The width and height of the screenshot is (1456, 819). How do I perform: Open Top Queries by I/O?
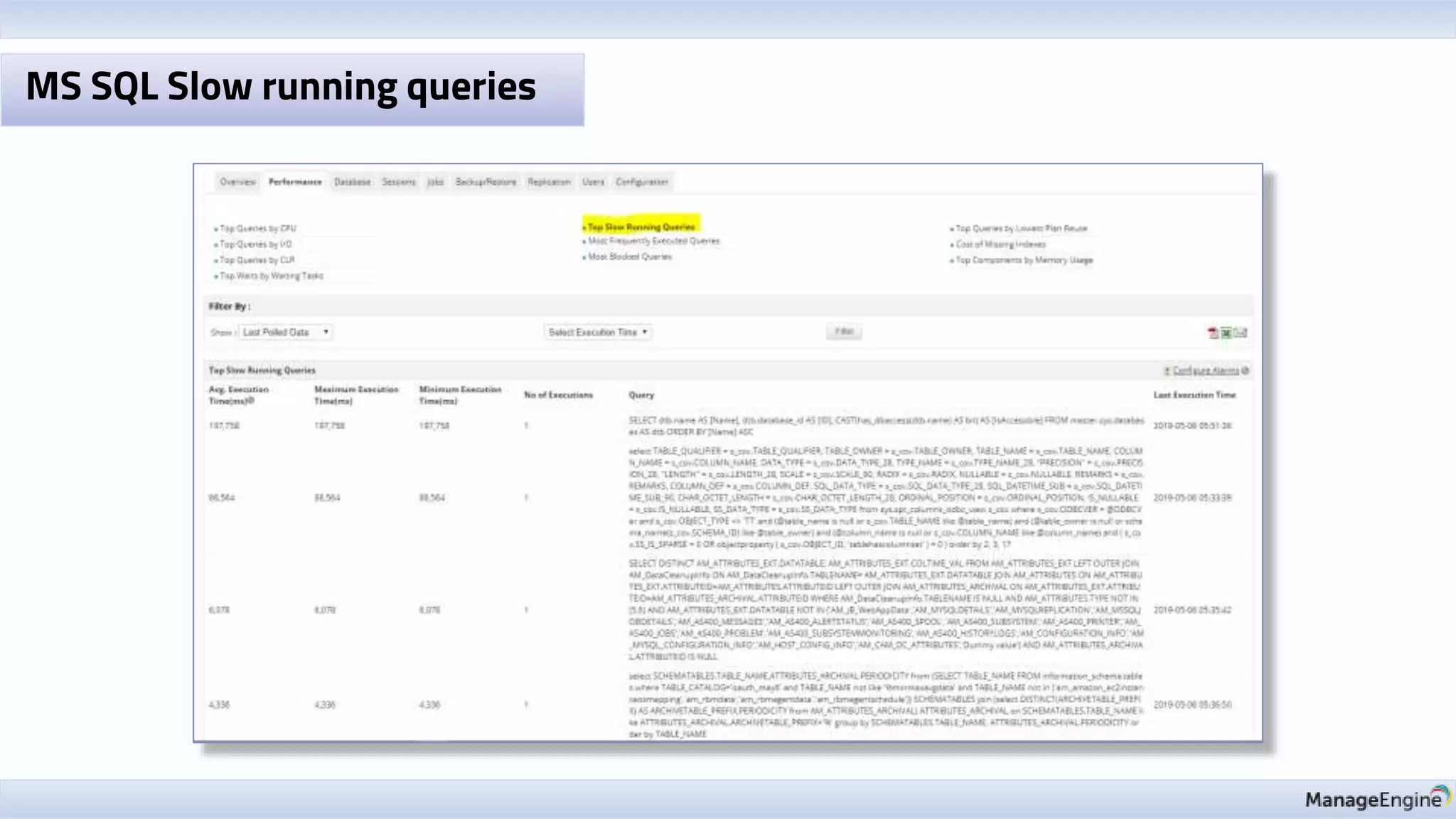pos(256,245)
